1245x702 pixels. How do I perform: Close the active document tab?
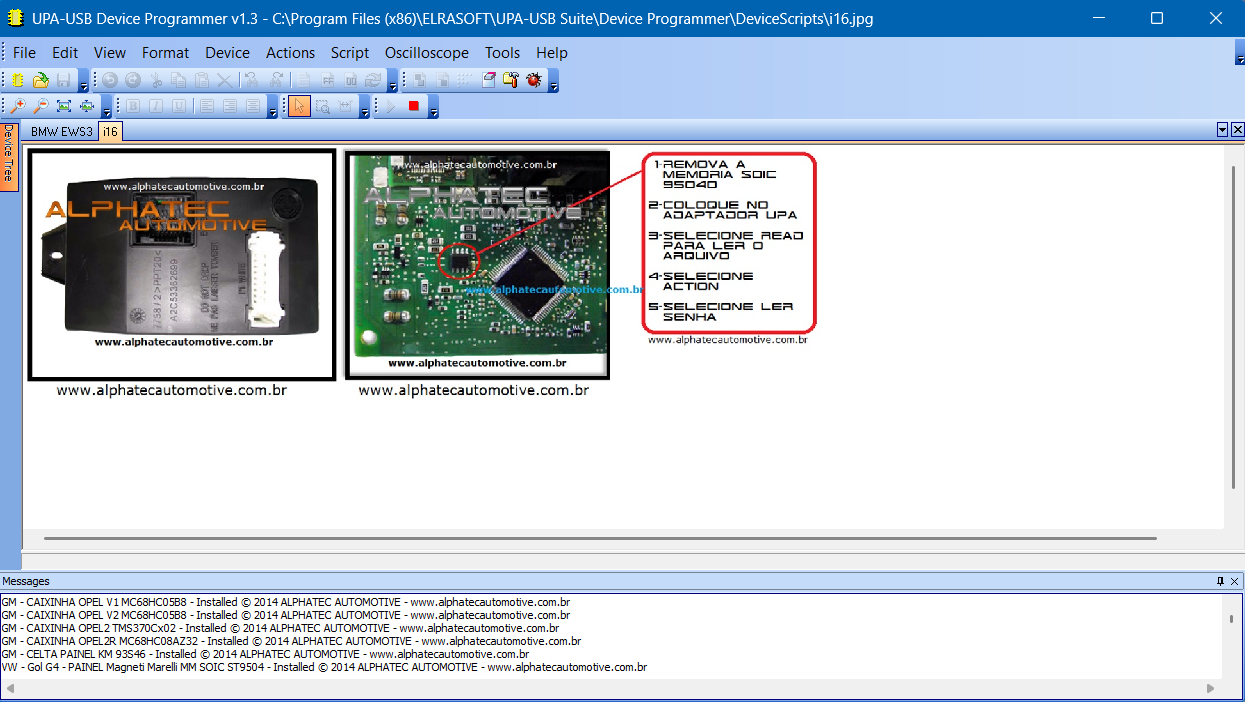point(1237,130)
